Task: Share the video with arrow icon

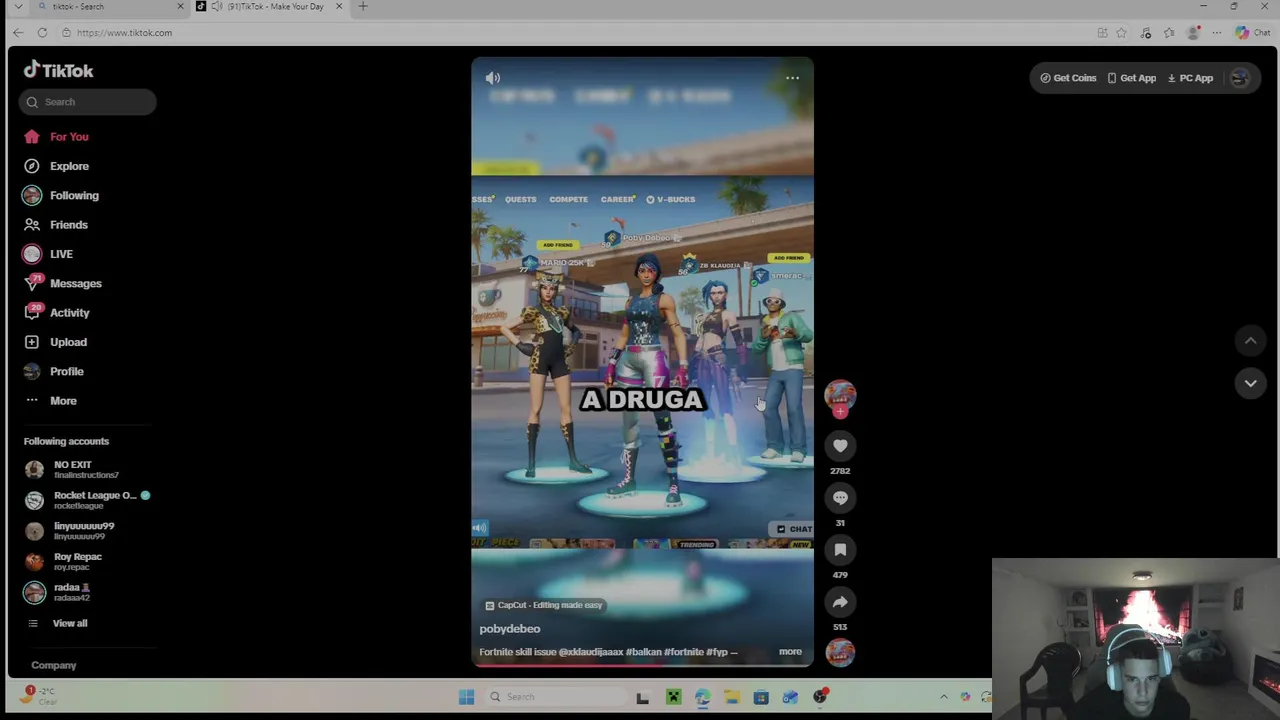Action: click(840, 602)
